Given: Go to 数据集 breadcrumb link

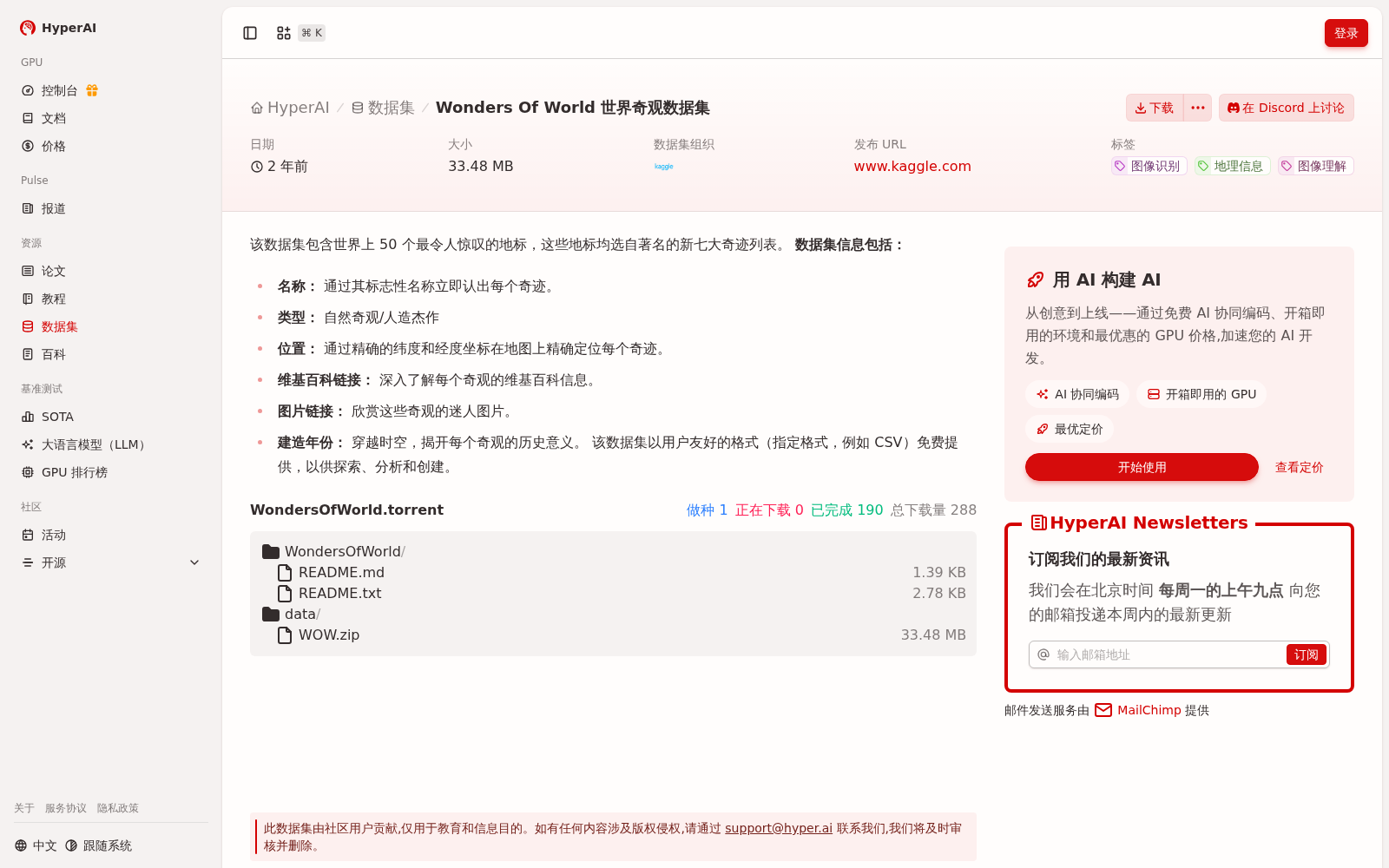Looking at the screenshot, I should (x=383, y=108).
